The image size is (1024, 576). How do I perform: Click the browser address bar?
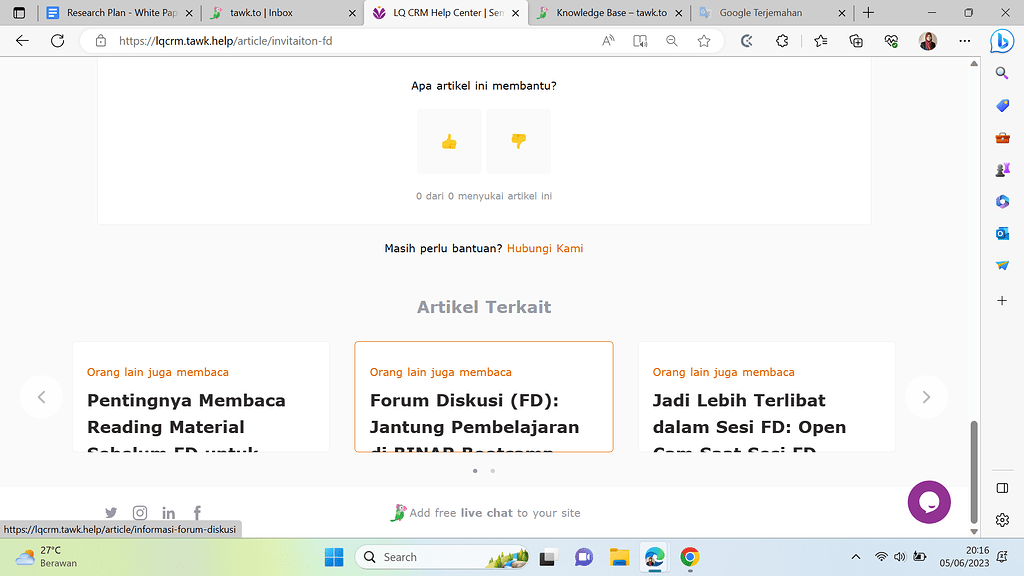click(x=300, y=41)
